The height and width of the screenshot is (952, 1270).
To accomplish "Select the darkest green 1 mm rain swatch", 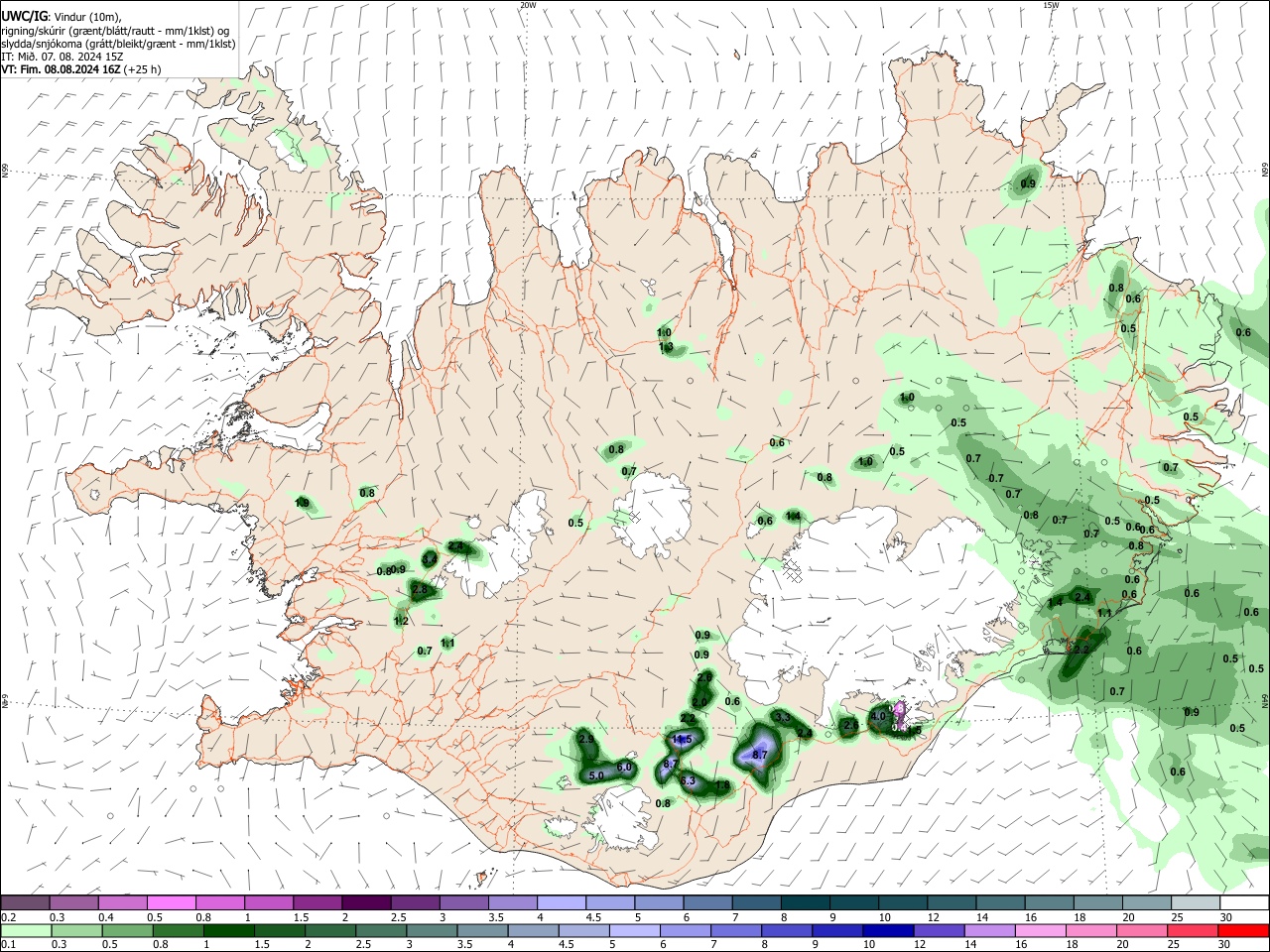I will point(228,930).
